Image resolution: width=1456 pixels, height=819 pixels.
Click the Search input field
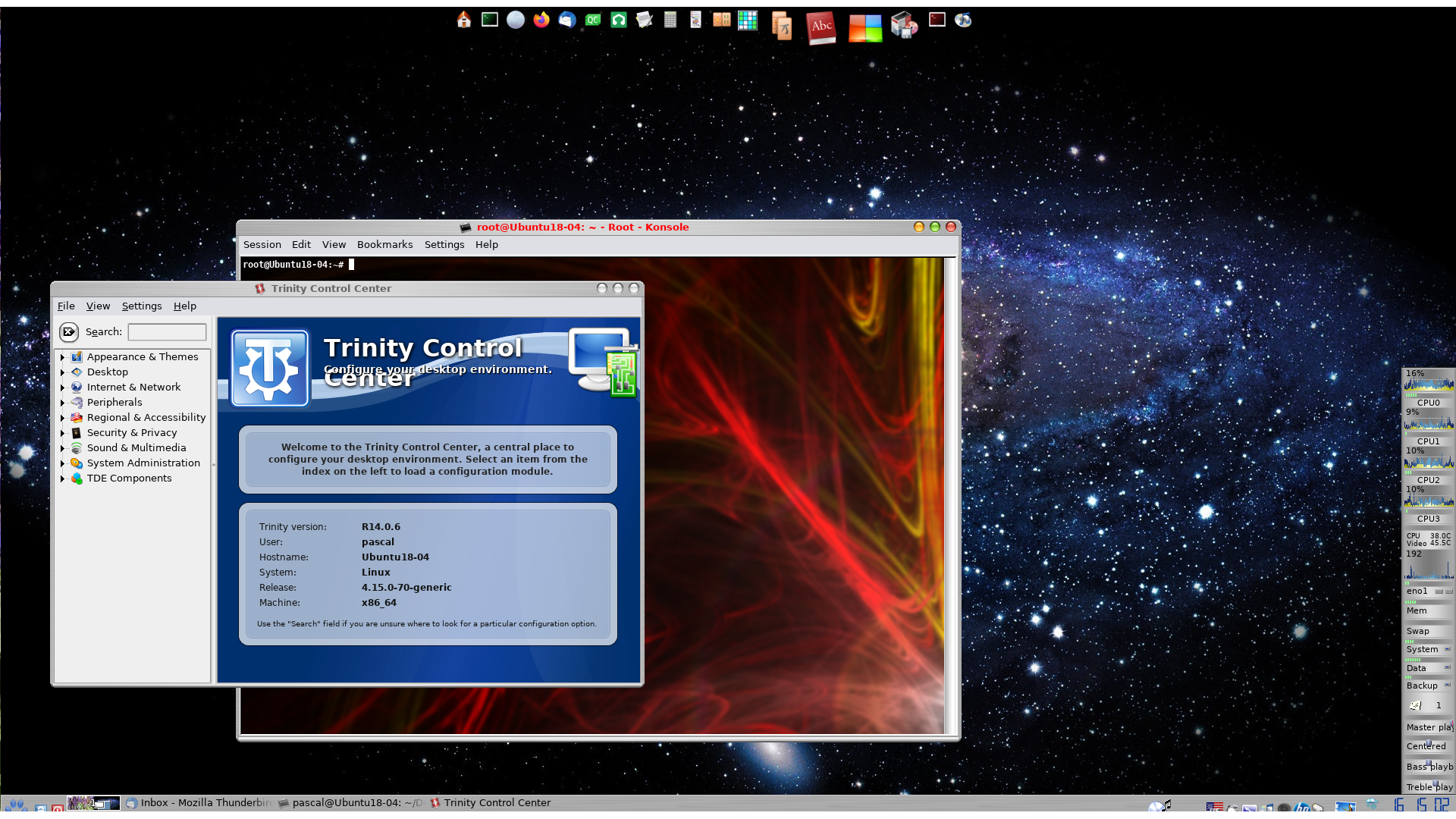click(x=167, y=331)
